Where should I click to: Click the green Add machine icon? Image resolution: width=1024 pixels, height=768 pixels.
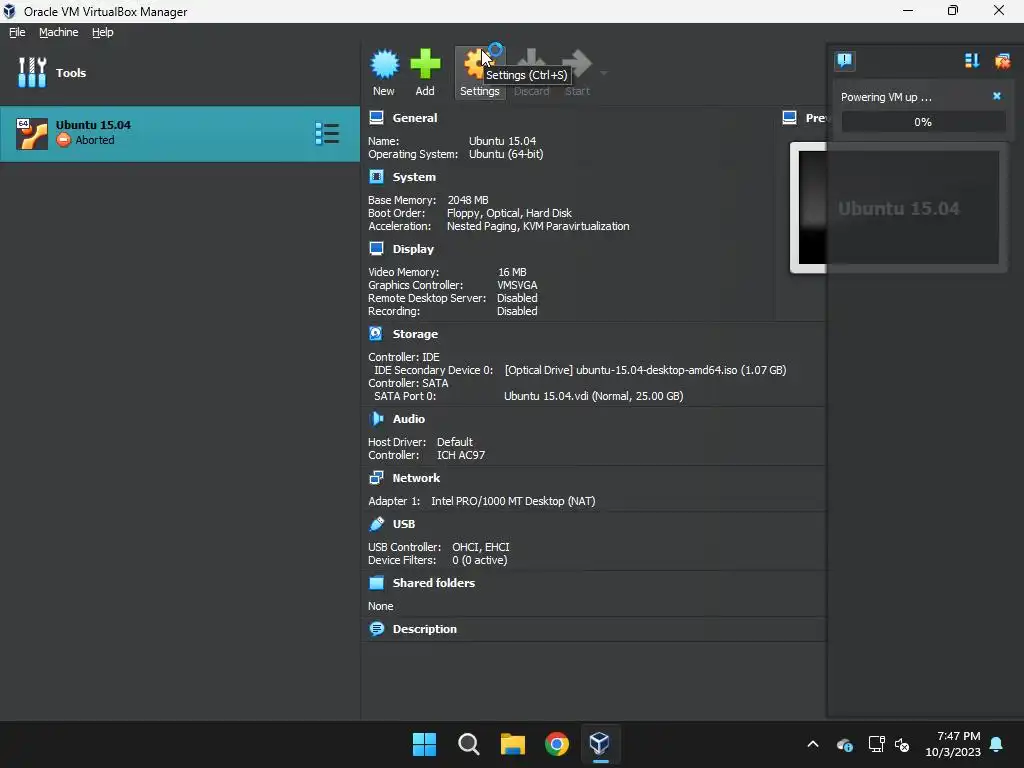[425, 64]
